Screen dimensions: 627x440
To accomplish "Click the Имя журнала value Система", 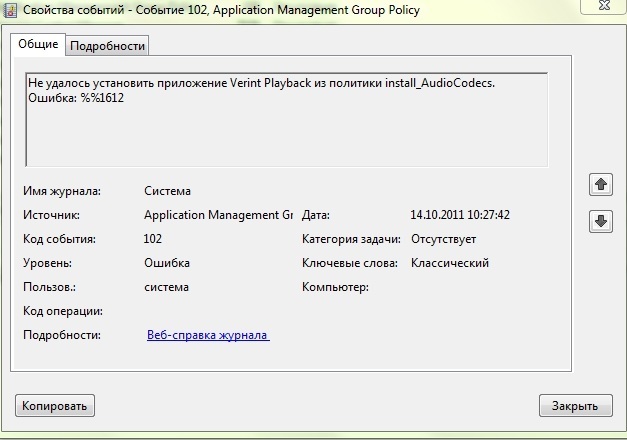I will tap(167, 191).
